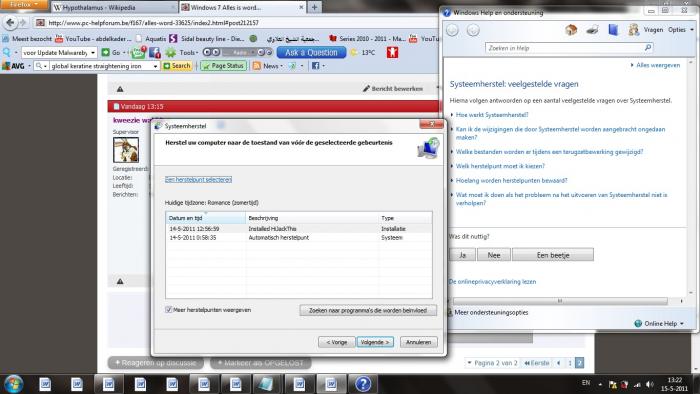Click the AVG logo in the toolbar
The height and width of the screenshot is (394, 700).
pos(13,66)
